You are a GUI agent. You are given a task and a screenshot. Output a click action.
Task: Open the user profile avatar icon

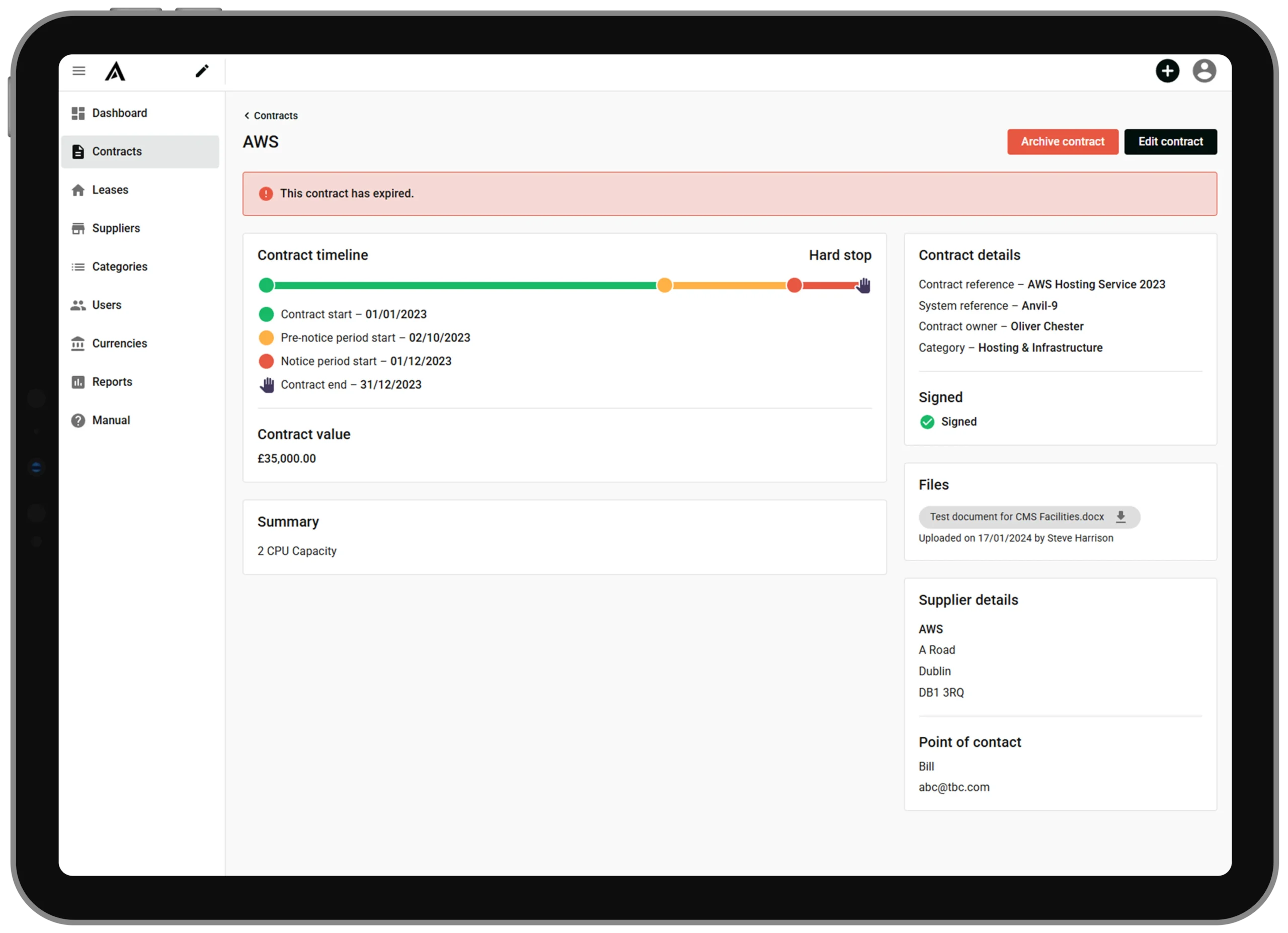click(x=1204, y=71)
